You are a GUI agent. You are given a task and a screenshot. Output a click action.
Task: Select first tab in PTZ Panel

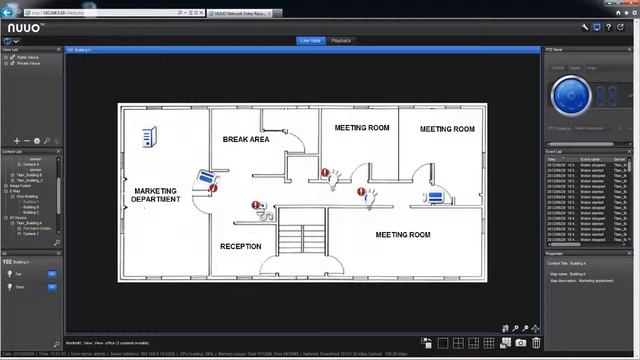click(x=558, y=68)
